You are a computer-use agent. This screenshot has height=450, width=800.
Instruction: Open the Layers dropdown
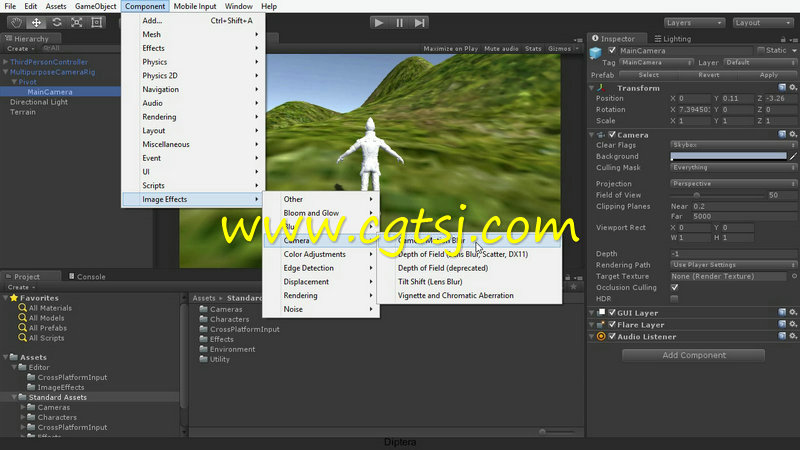694,22
